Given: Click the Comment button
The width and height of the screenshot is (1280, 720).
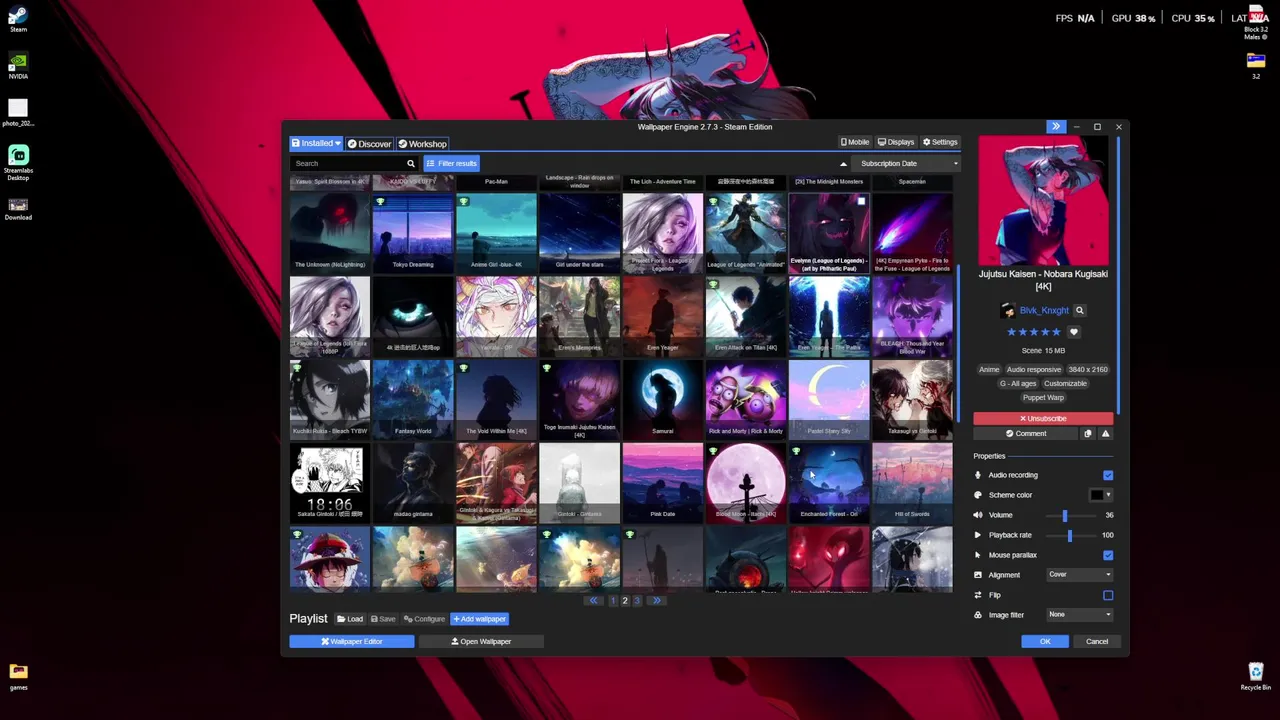Looking at the screenshot, I should [1026, 434].
